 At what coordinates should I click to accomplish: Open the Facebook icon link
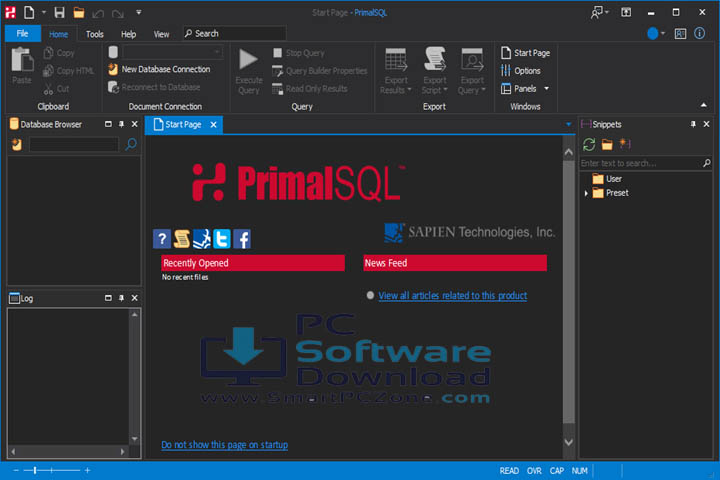(x=242, y=239)
